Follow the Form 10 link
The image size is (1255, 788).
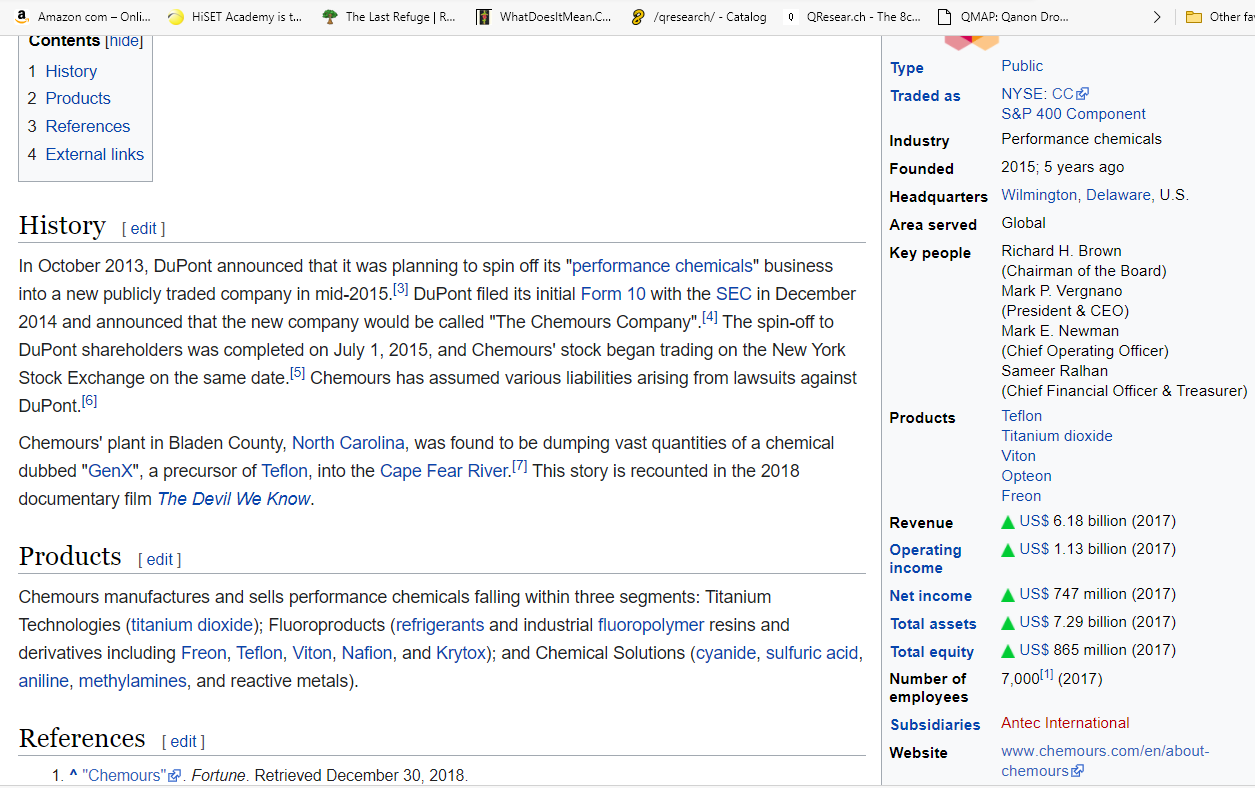[x=613, y=294]
